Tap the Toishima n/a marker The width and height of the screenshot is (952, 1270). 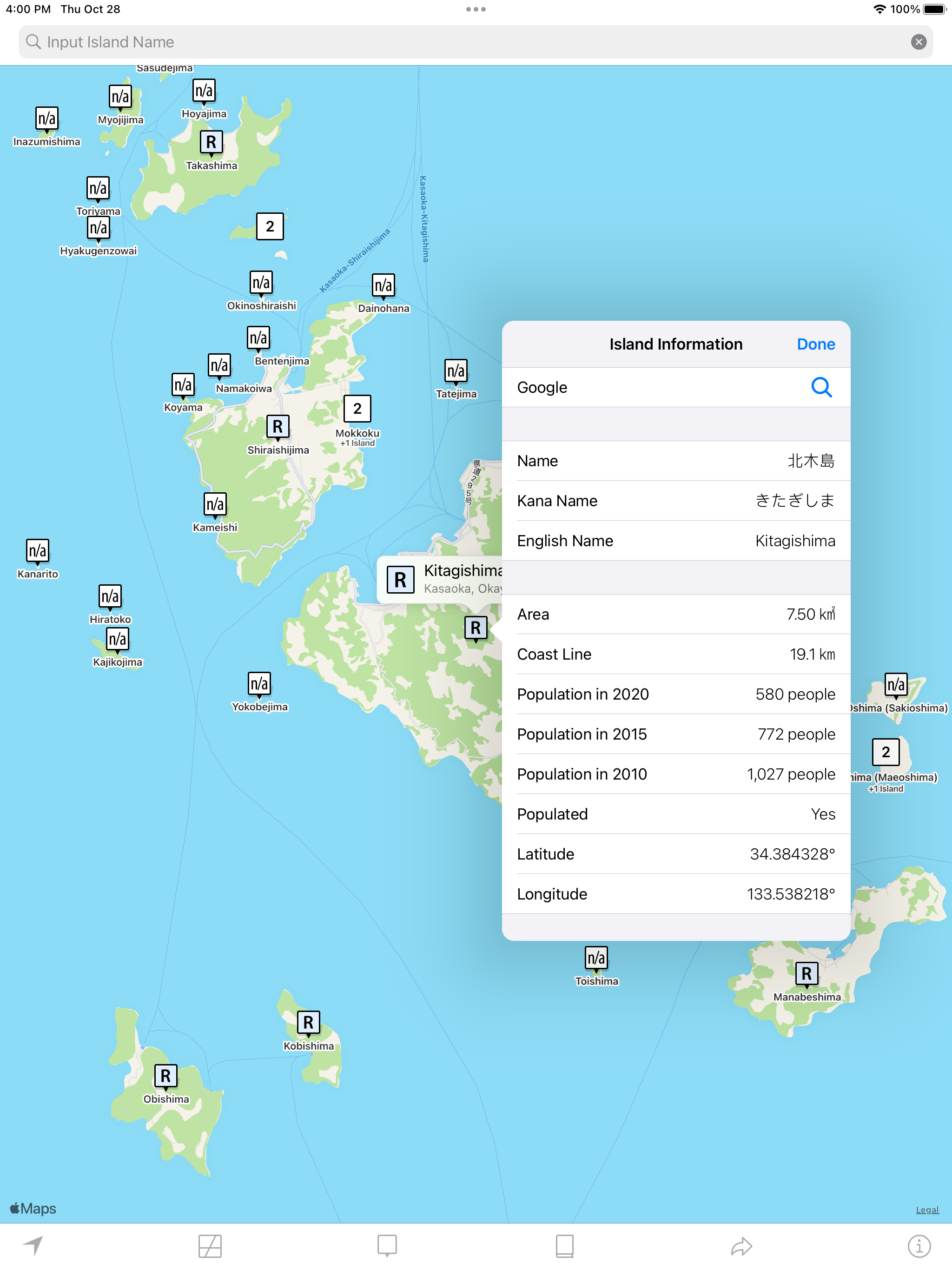pyautogui.click(x=596, y=958)
